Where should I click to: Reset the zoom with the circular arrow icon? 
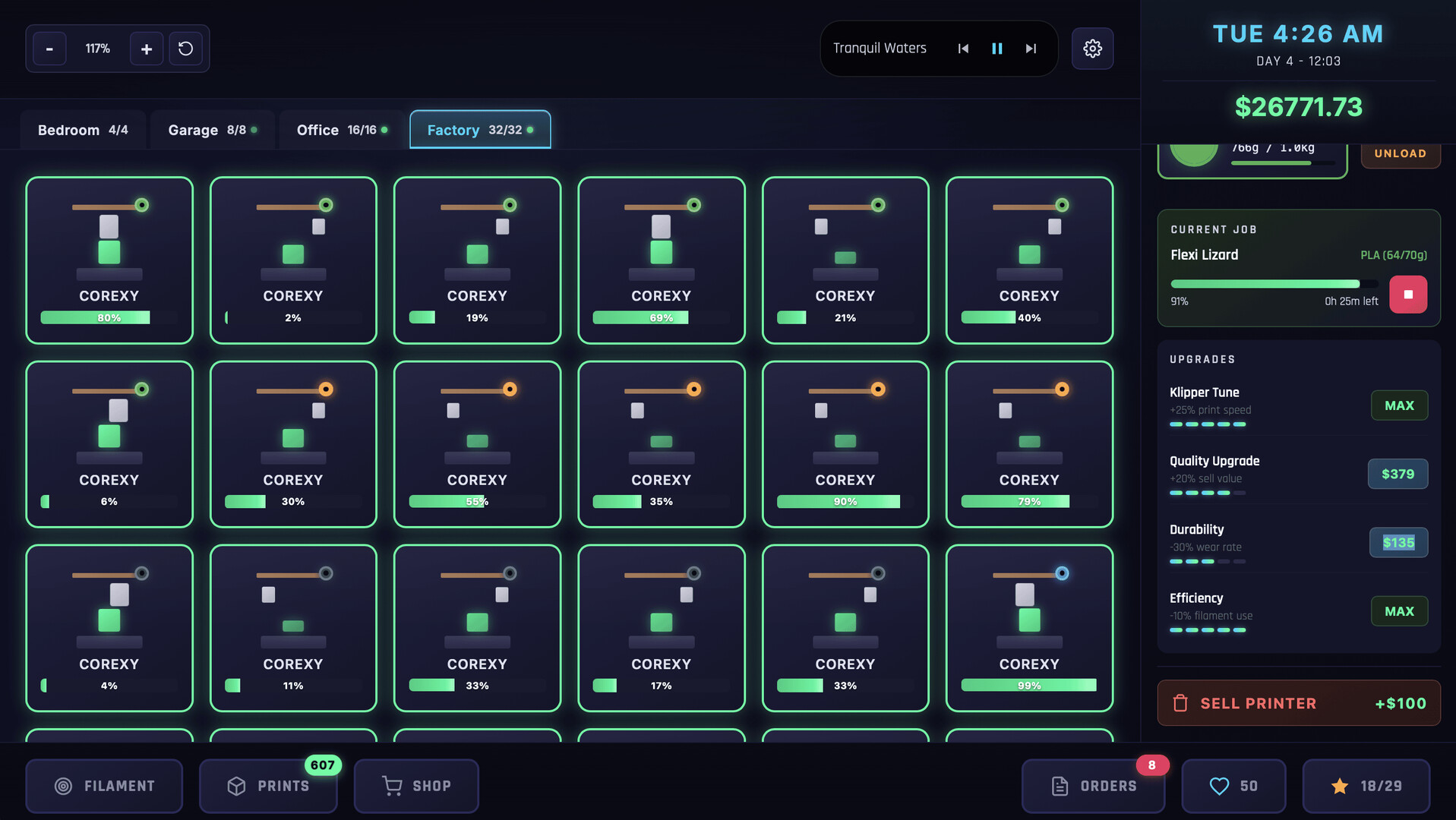[x=185, y=48]
